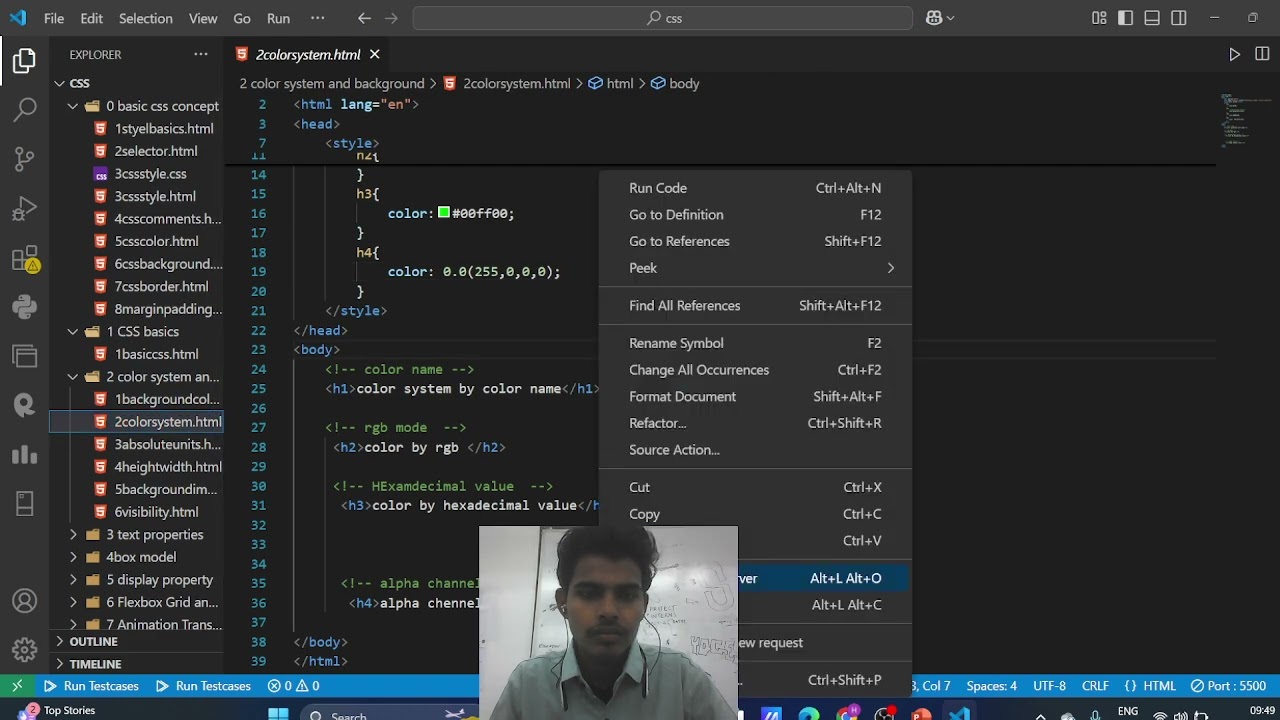Click the Copilot icon in title bar
Image resolution: width=1280 pixels, height=720 pixels.
(934, 18)
